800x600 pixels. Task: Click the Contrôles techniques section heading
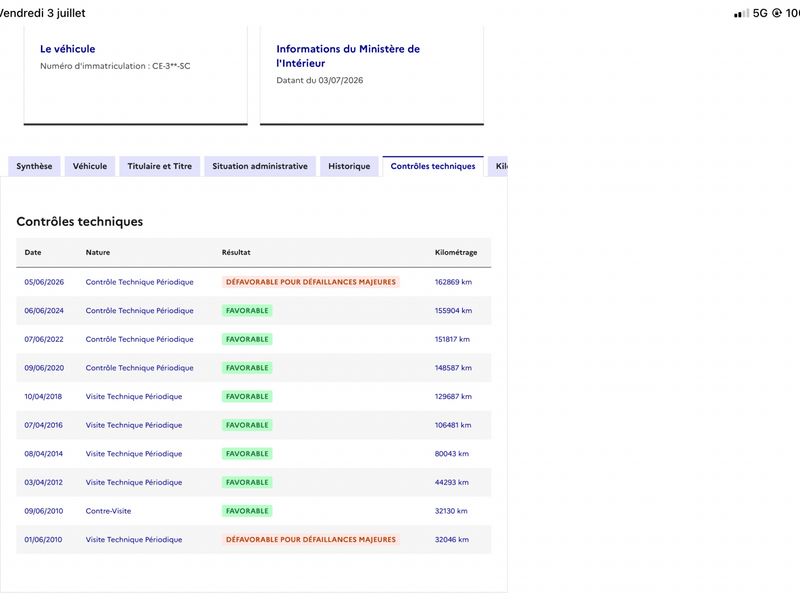[x=80, y=221]
